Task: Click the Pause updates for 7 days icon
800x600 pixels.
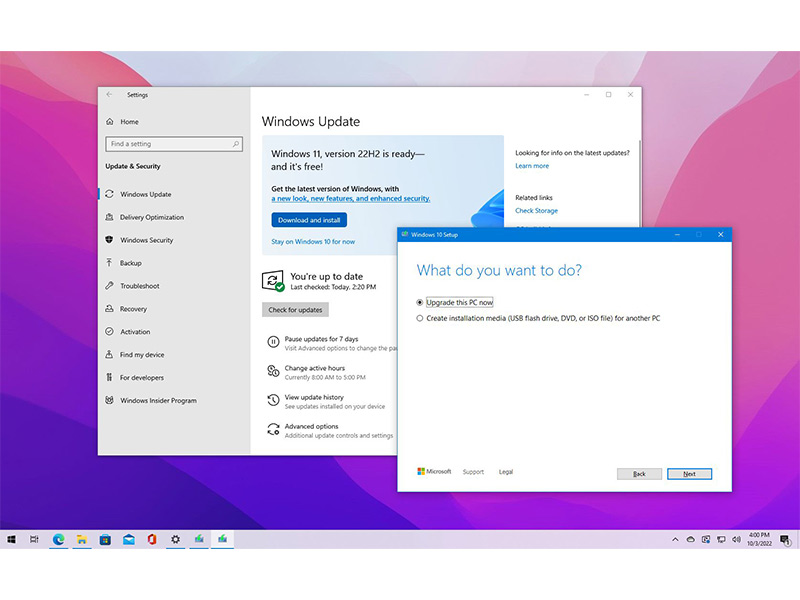Action: 273,342
